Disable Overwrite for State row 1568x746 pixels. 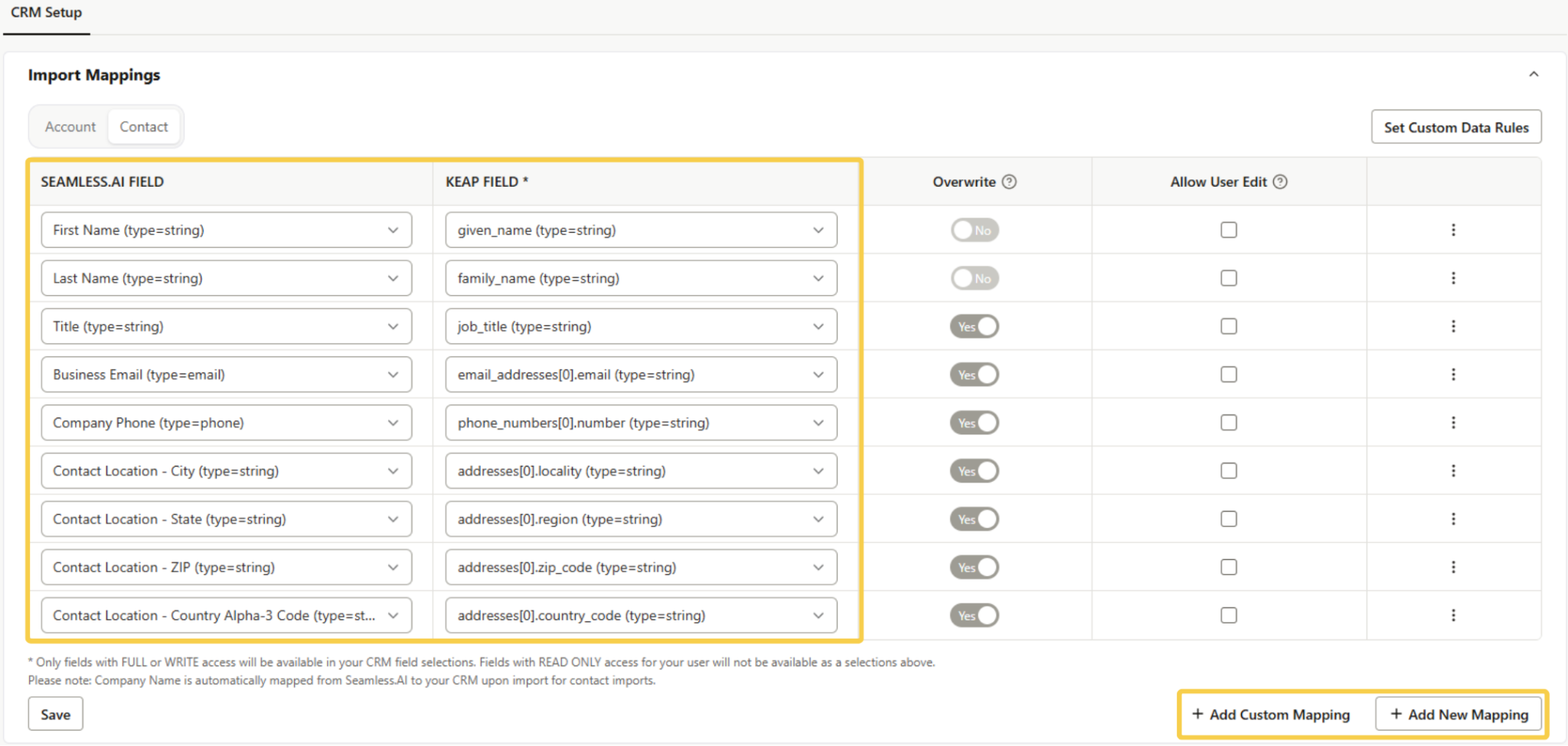pyautogui.click(x=975, y=519)
